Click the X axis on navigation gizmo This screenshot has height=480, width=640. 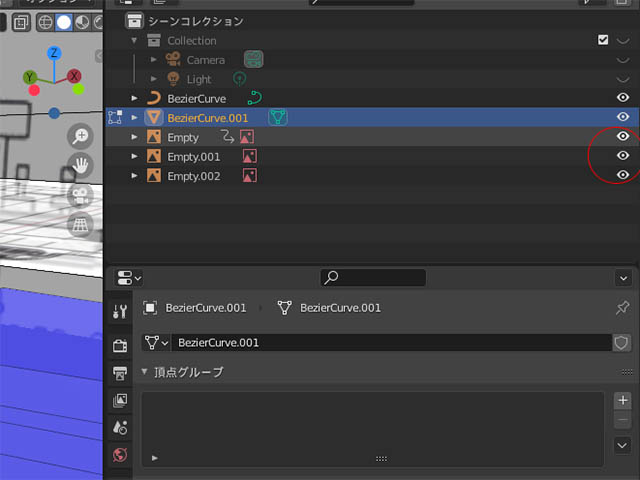[x=74, y=76]
